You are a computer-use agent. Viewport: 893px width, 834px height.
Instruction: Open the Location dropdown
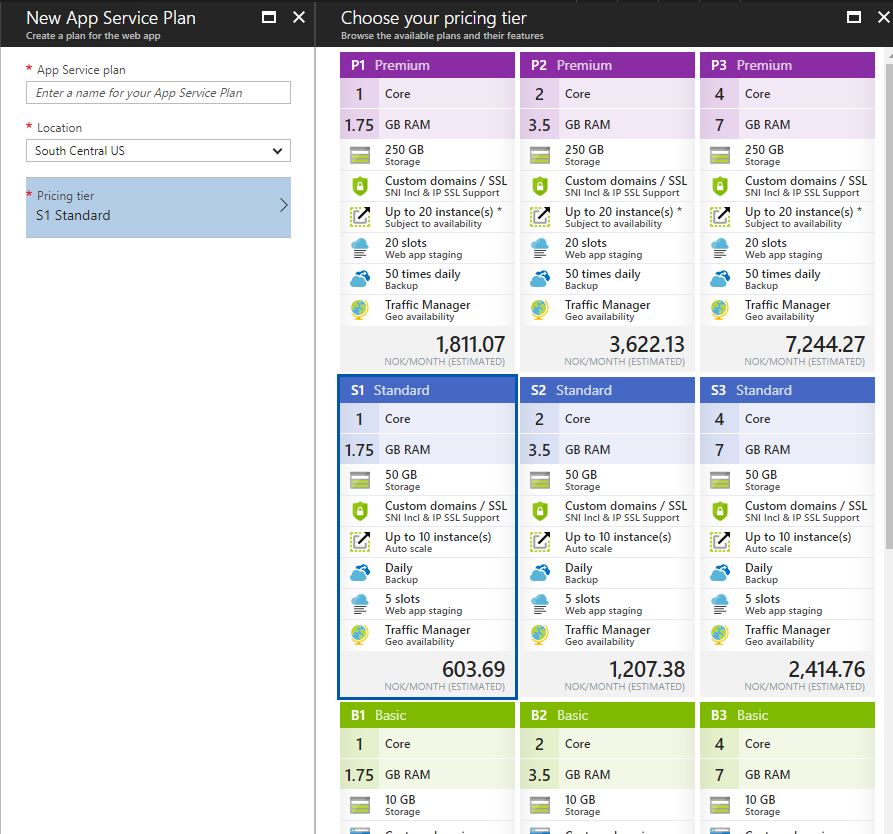158,151
